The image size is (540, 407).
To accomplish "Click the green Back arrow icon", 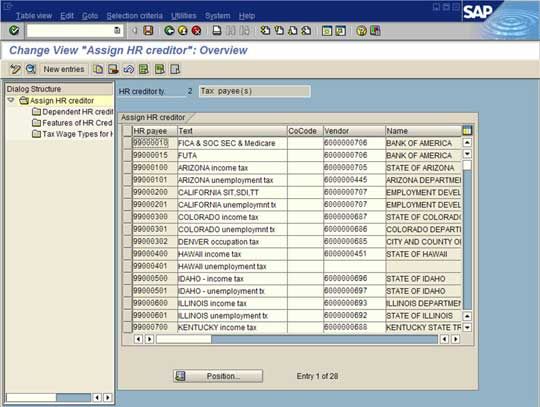I will point(169,31).
